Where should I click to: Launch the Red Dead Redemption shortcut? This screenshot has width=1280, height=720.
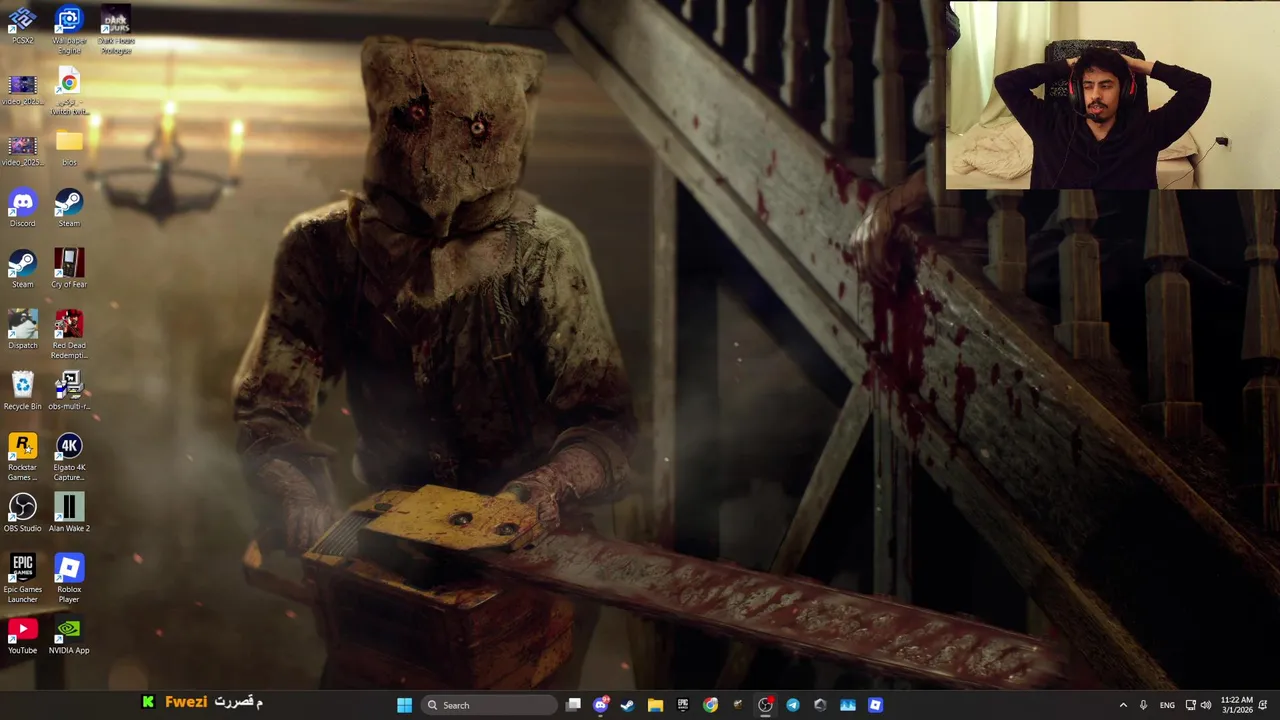tap(69, 335)
